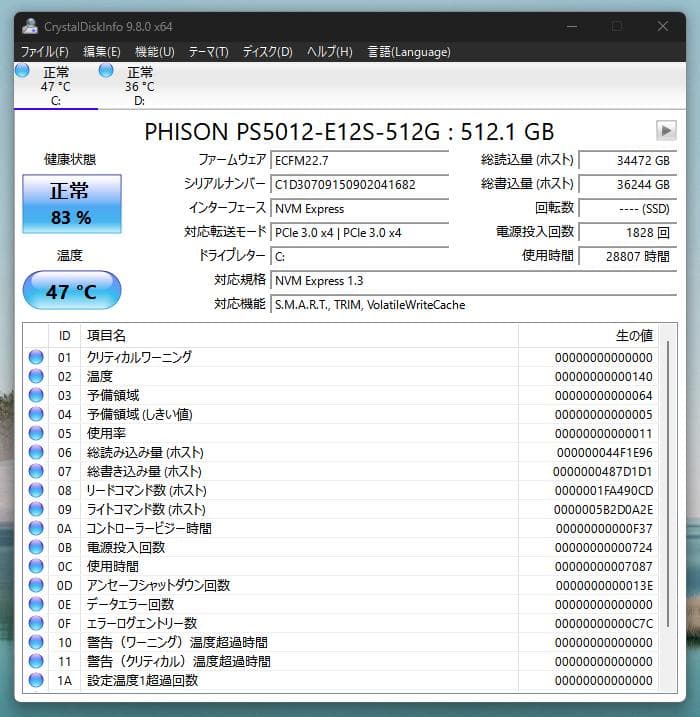Click the blue status orb on the C: drive tab
700x717 pixels.
[x=22, y=70]
